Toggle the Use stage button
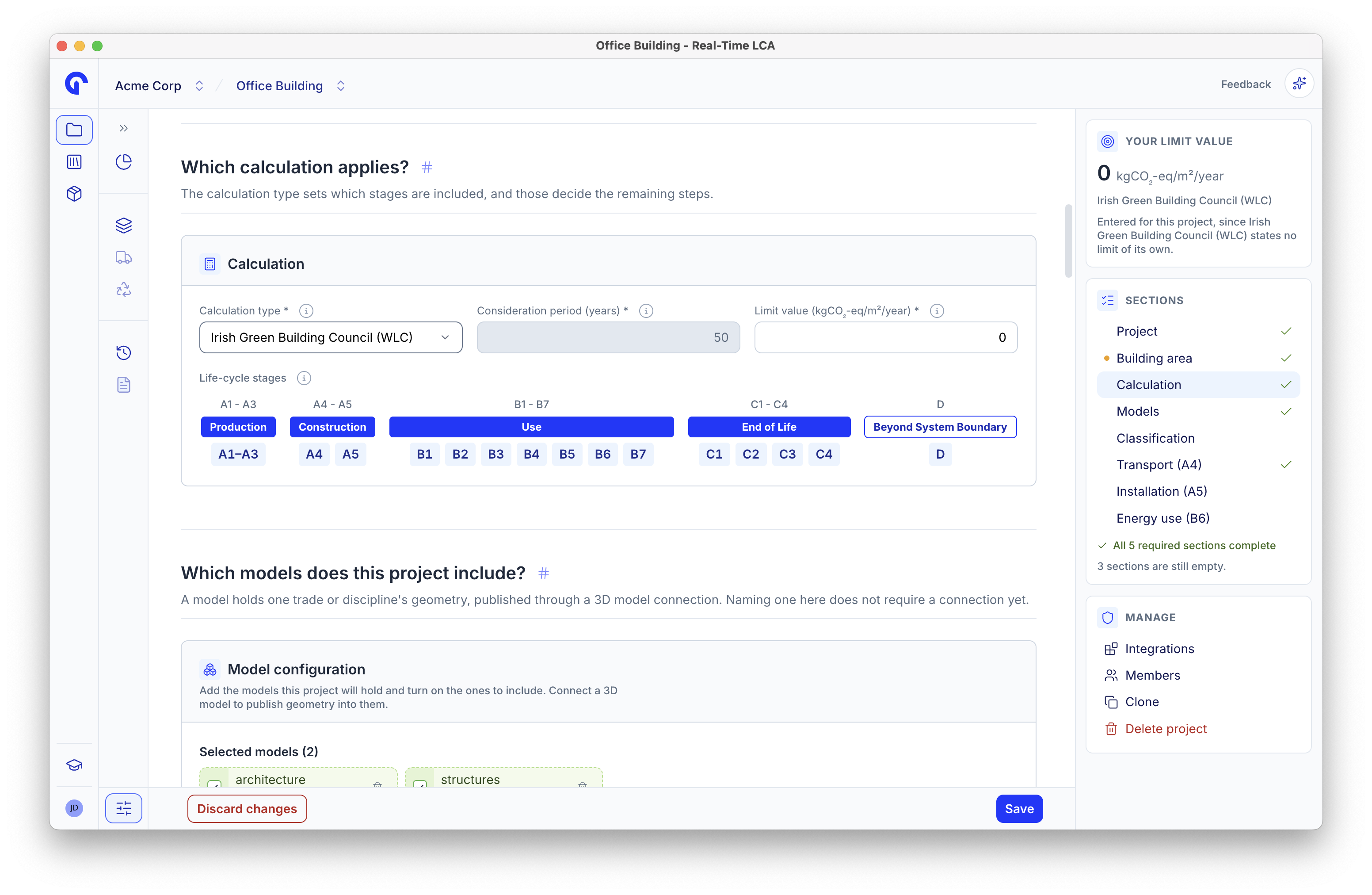 point(531,427)
